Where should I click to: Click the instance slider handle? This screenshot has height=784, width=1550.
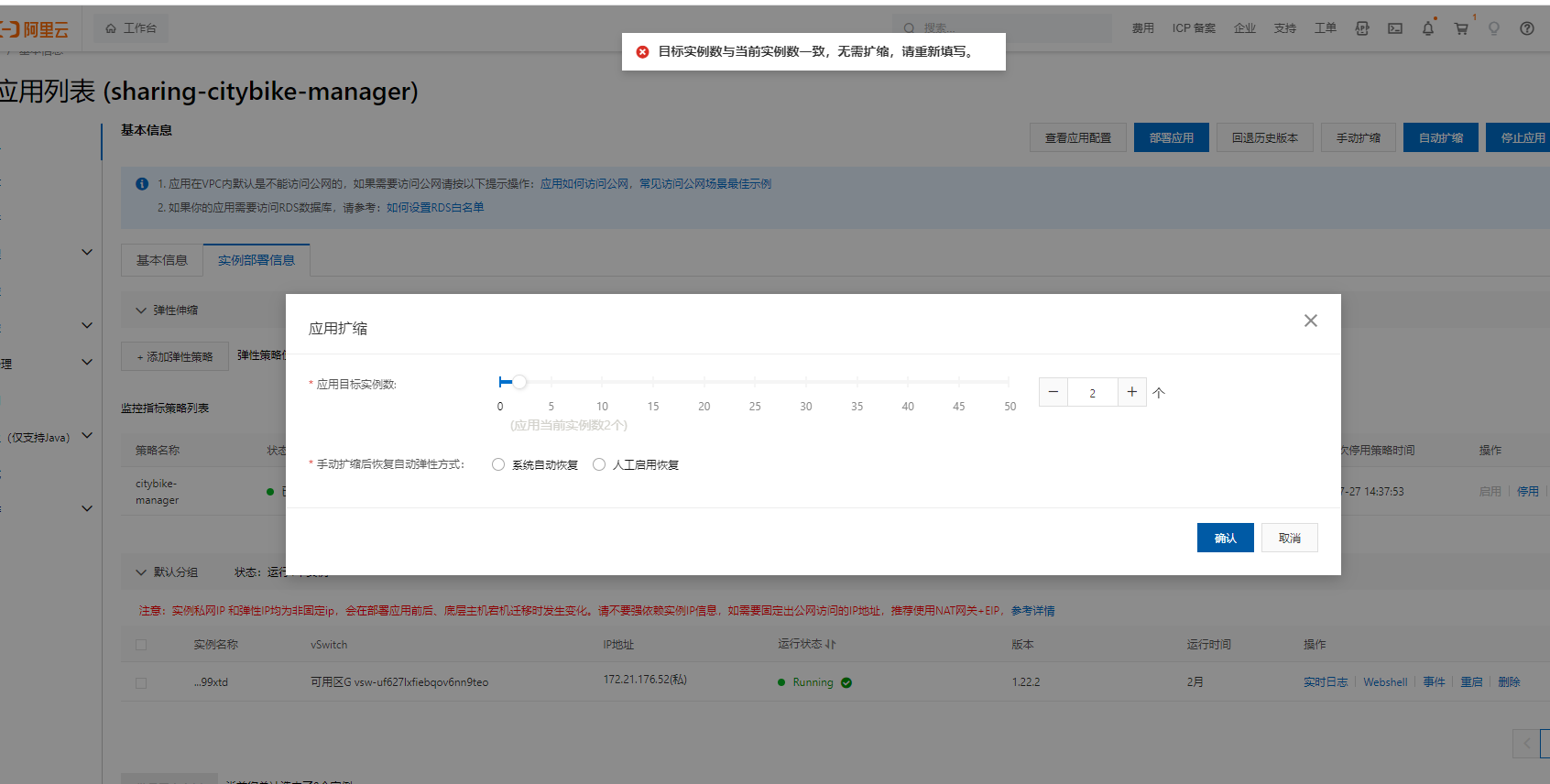click(x=519, y=382)
